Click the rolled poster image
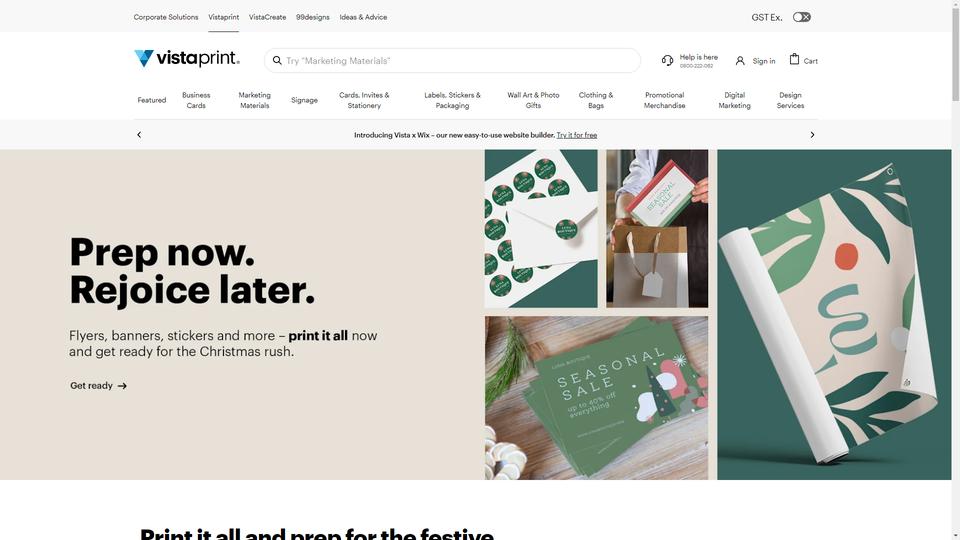The height and width of the screenshot is (540, 960). 834,315
